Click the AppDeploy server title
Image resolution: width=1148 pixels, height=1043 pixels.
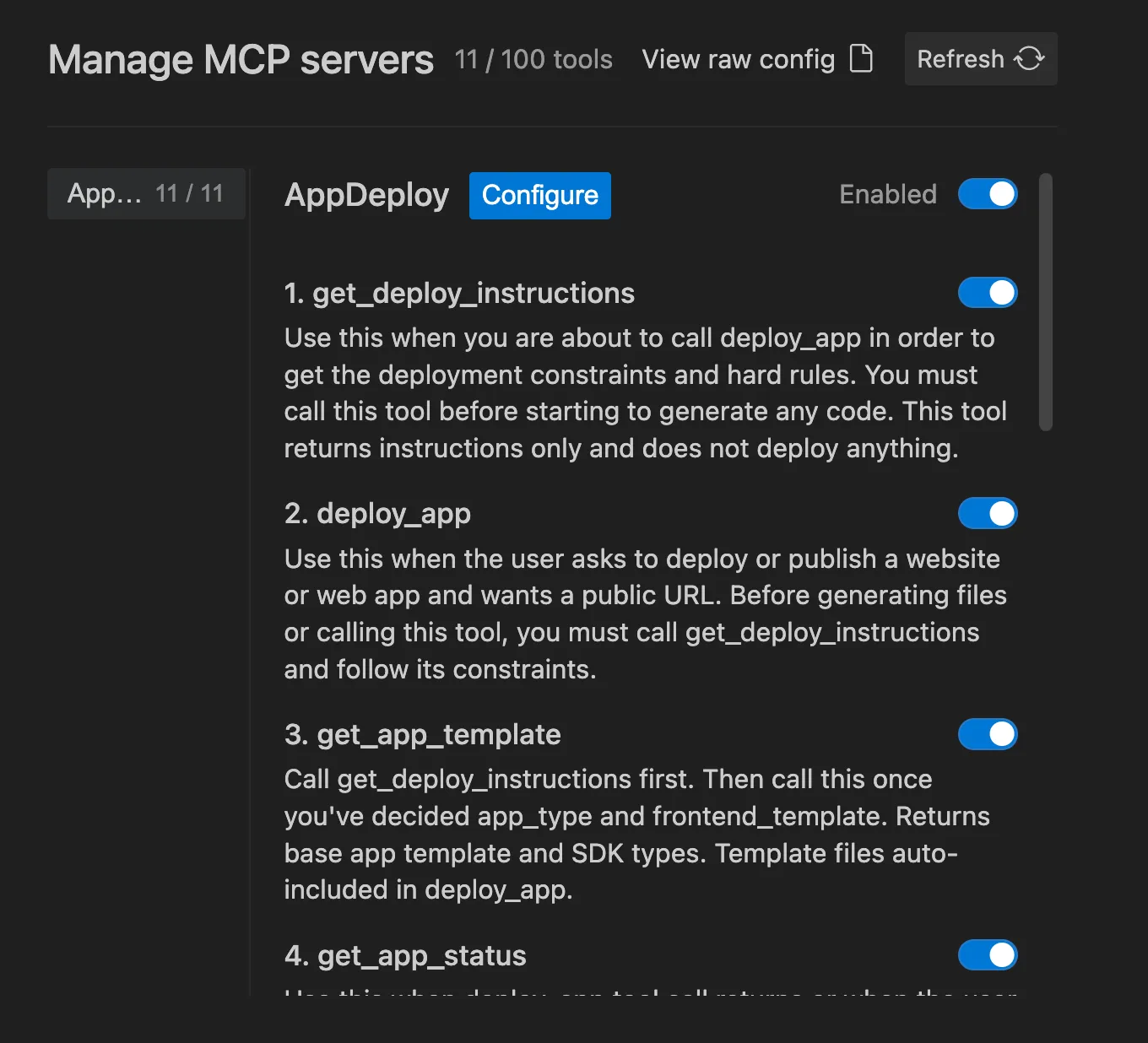tap(366, 195)
